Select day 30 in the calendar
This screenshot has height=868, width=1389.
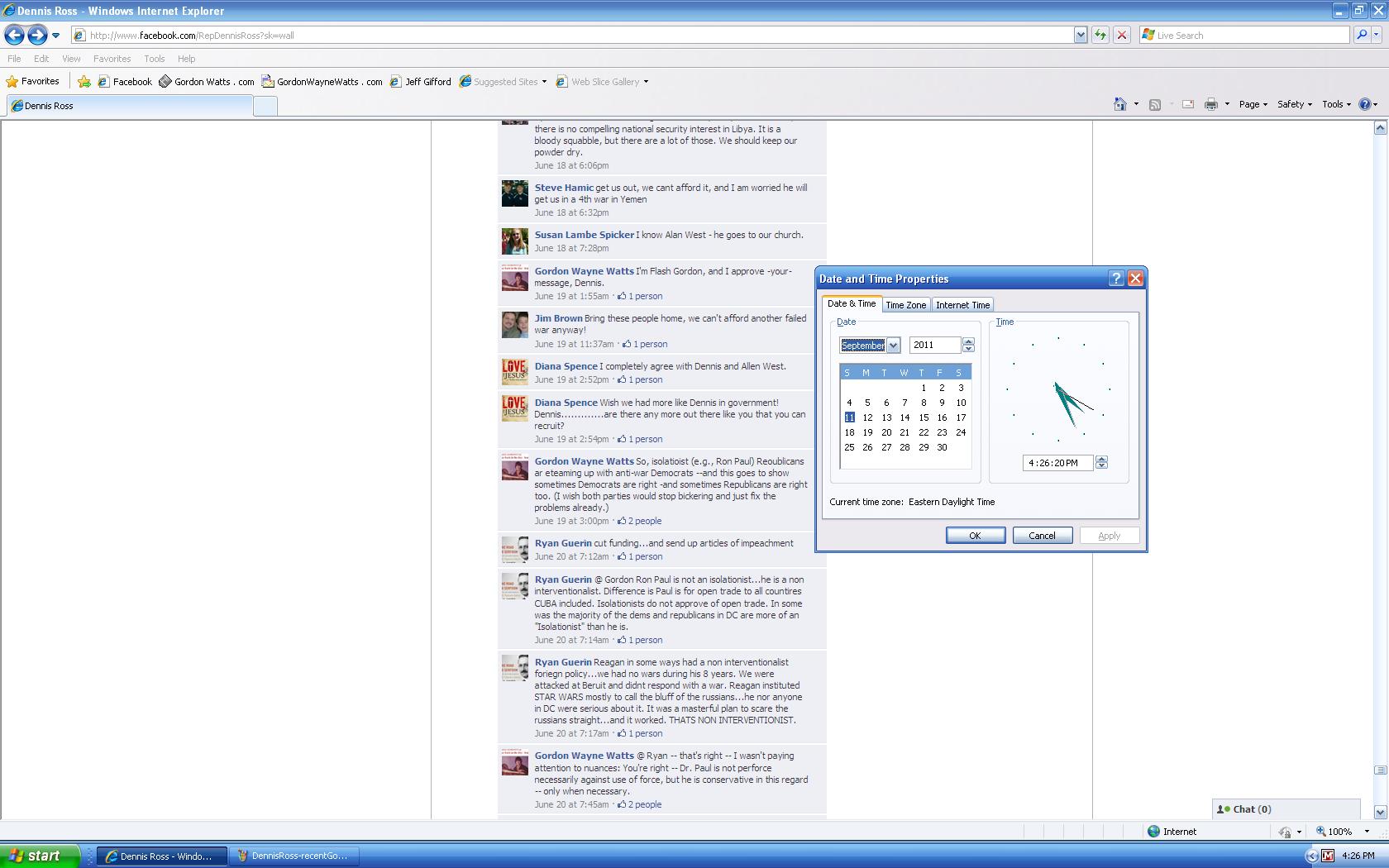tap(942, 447)
